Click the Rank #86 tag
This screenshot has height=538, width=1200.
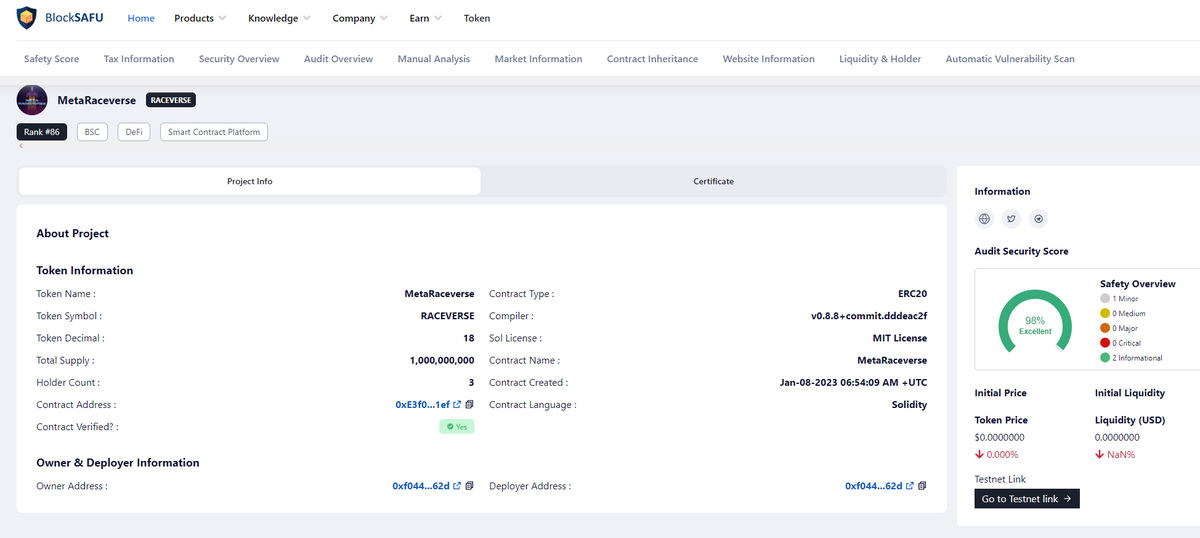42,132
